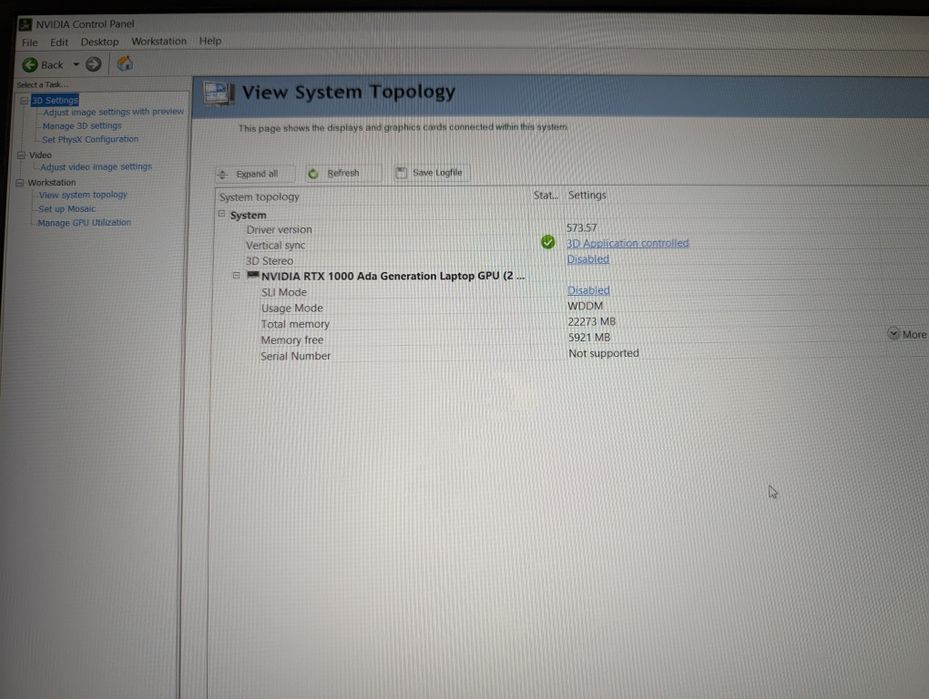Click the 5921 MB value
929x699 pixels.
point(589,337)
